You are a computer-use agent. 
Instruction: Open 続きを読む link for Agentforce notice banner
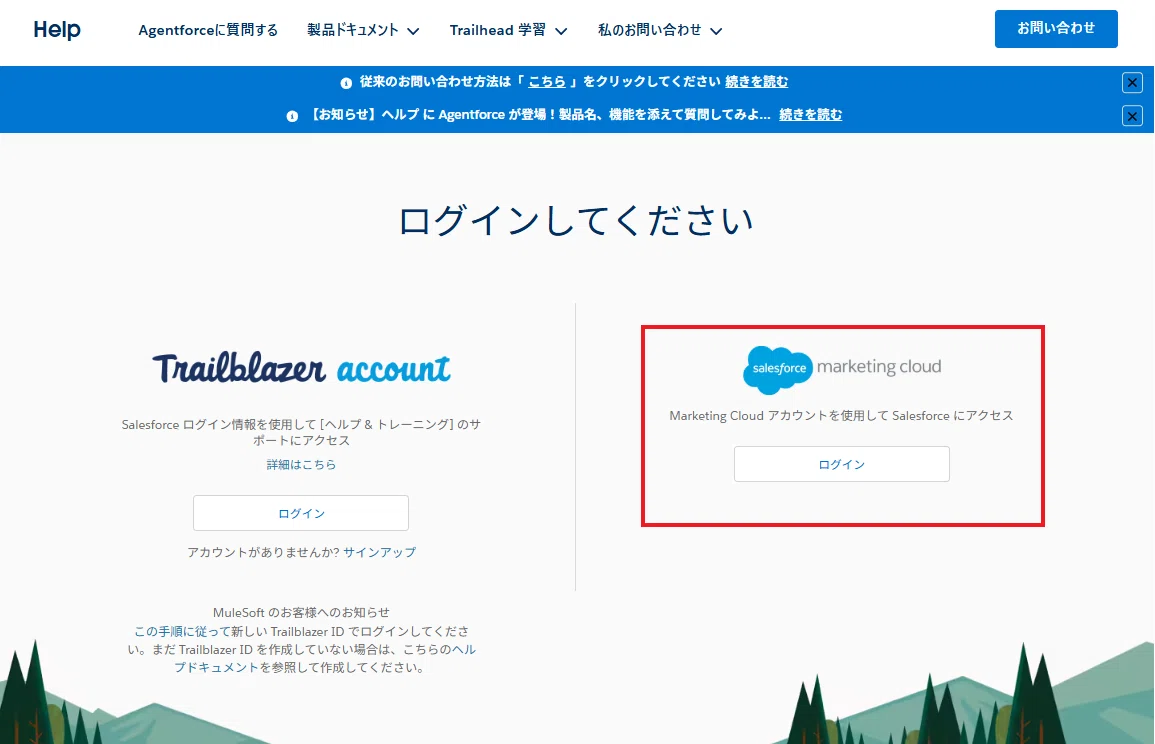coord(810,115)
